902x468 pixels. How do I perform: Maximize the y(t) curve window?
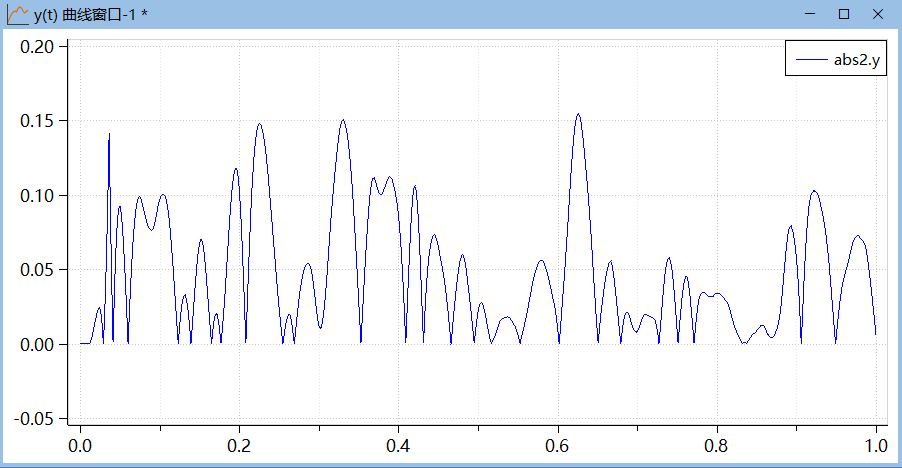pyautogui.click(x=844, y=14)
